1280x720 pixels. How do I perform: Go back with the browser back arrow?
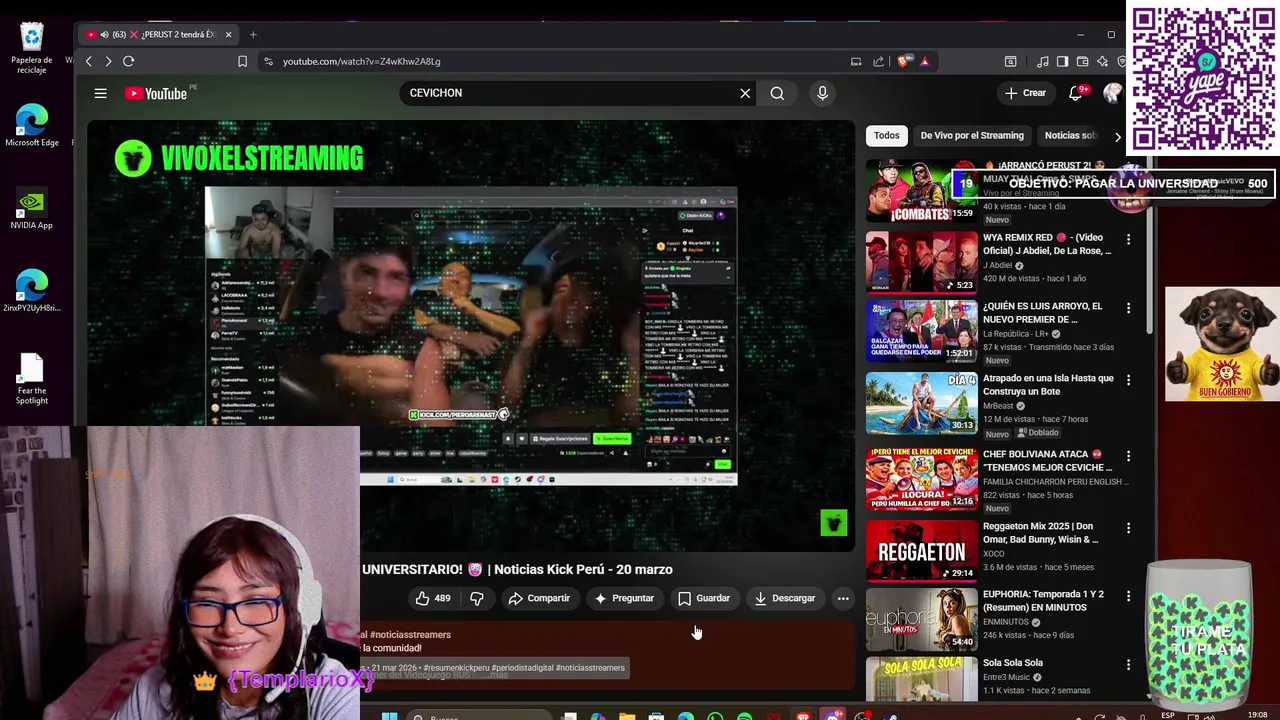[x=88, y=61]
